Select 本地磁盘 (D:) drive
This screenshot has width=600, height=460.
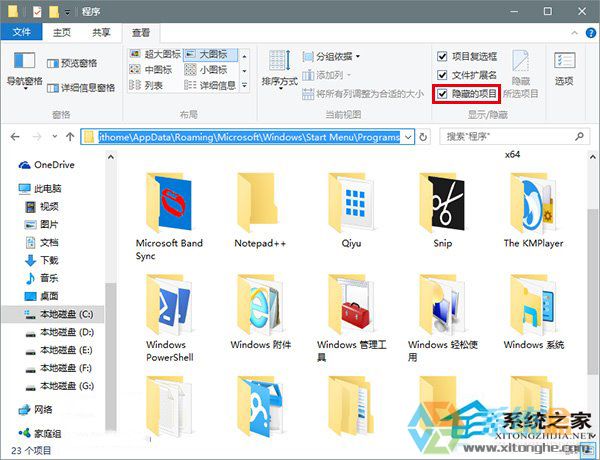pyautogui.click(x=60, y=332)
